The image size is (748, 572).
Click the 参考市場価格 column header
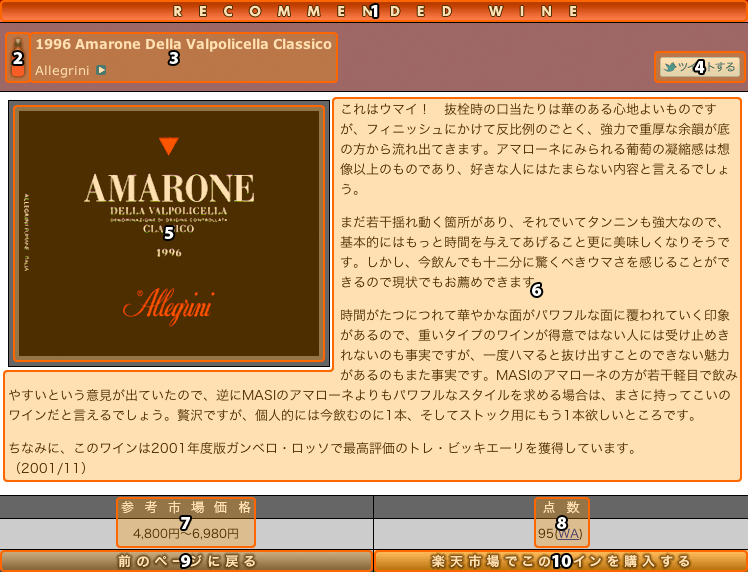186,507
